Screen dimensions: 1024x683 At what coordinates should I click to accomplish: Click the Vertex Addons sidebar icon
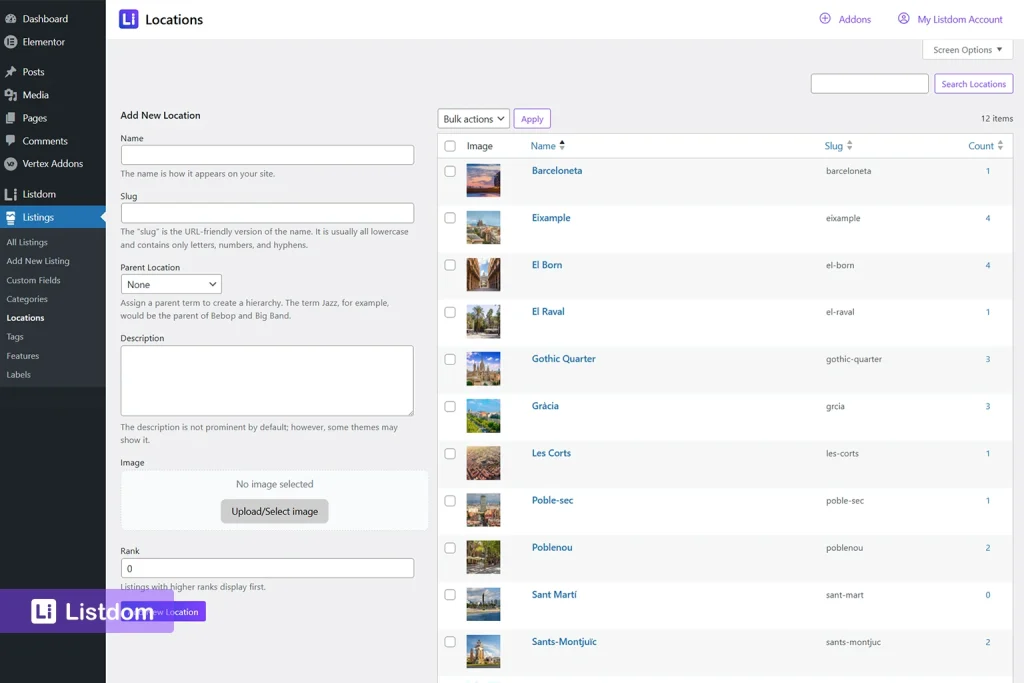click(x=12, y=164)
